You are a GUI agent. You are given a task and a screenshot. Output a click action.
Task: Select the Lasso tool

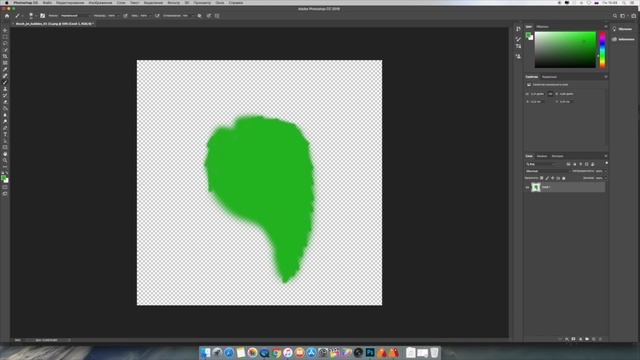click(x=5, y=43)
